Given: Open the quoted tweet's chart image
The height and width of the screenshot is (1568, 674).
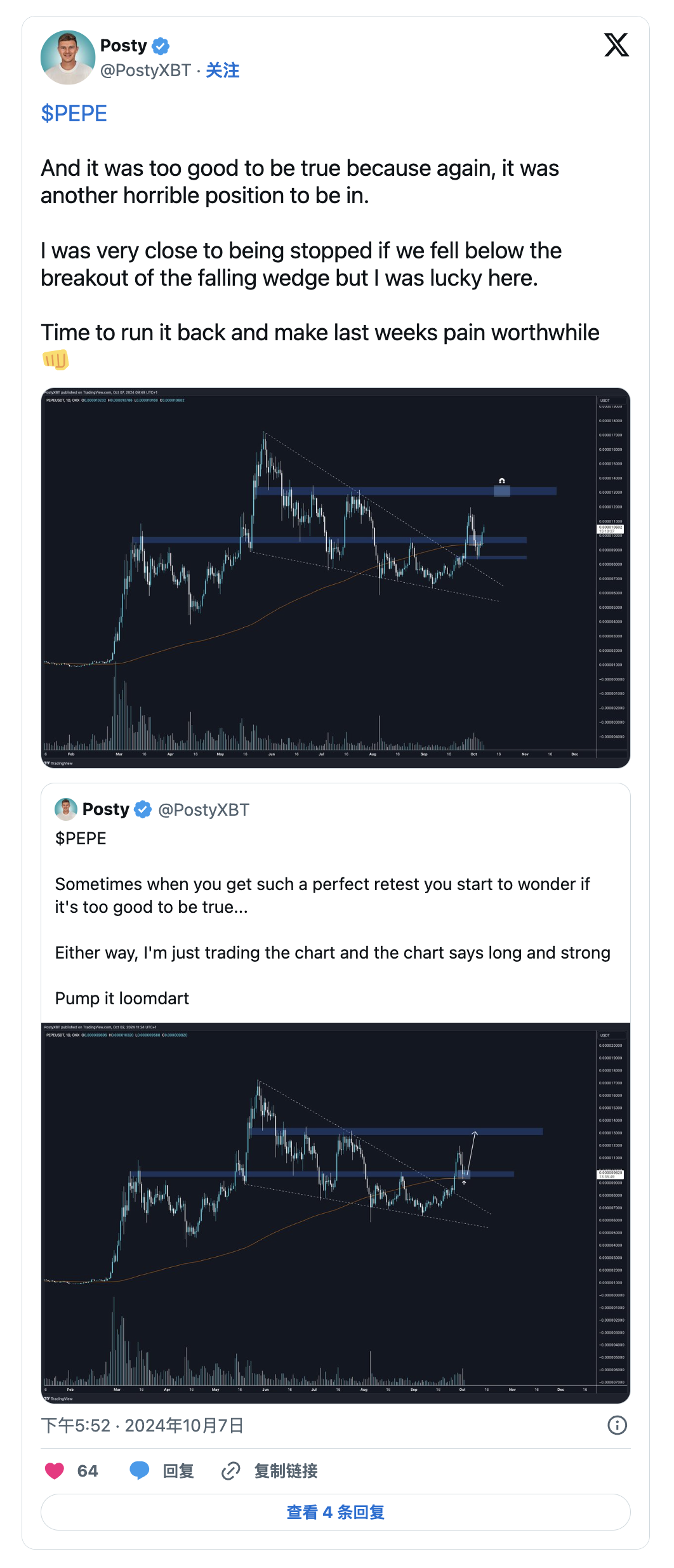Looking at the screenshot, I should 336,1211.
